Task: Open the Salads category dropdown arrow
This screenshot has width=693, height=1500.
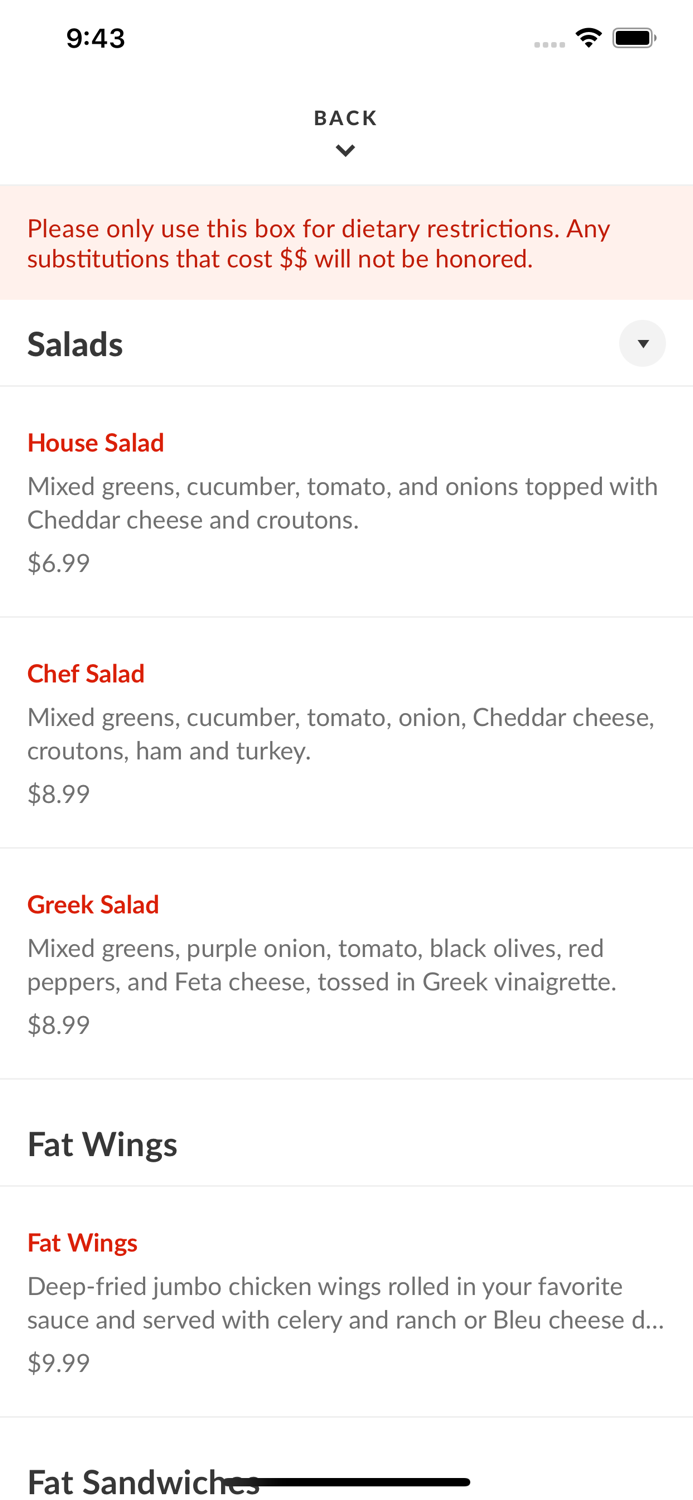Action: [642, 344]
